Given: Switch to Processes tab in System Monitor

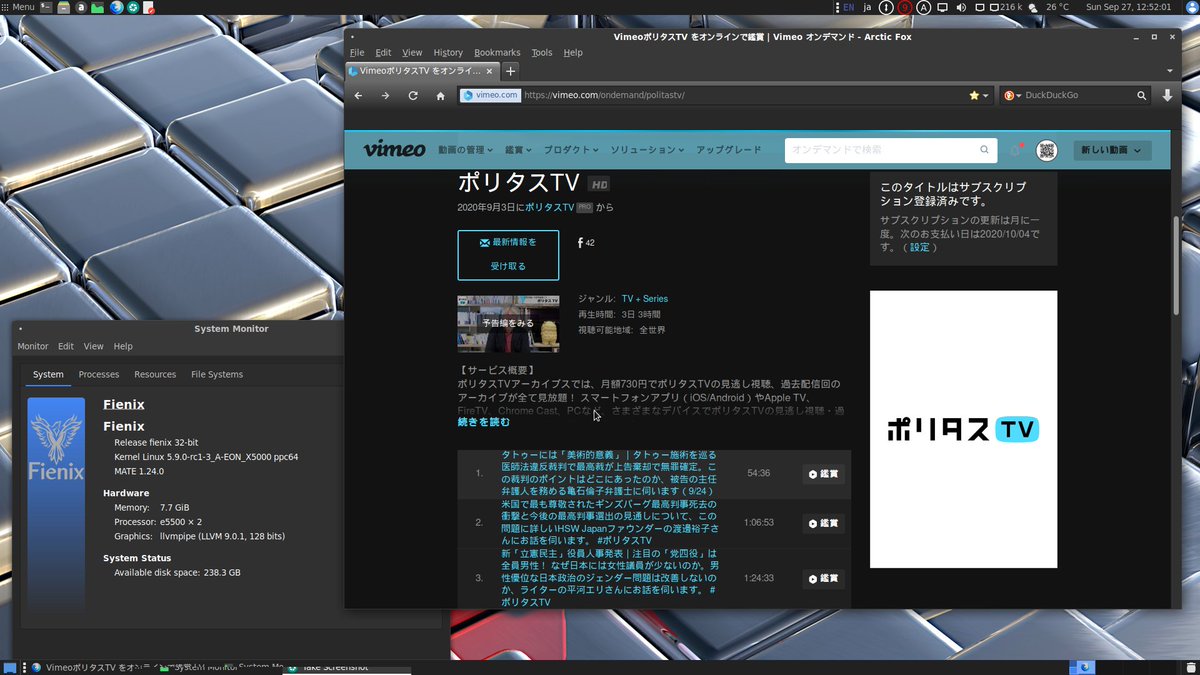Looking at the screenshot, I should click(99, 374).
